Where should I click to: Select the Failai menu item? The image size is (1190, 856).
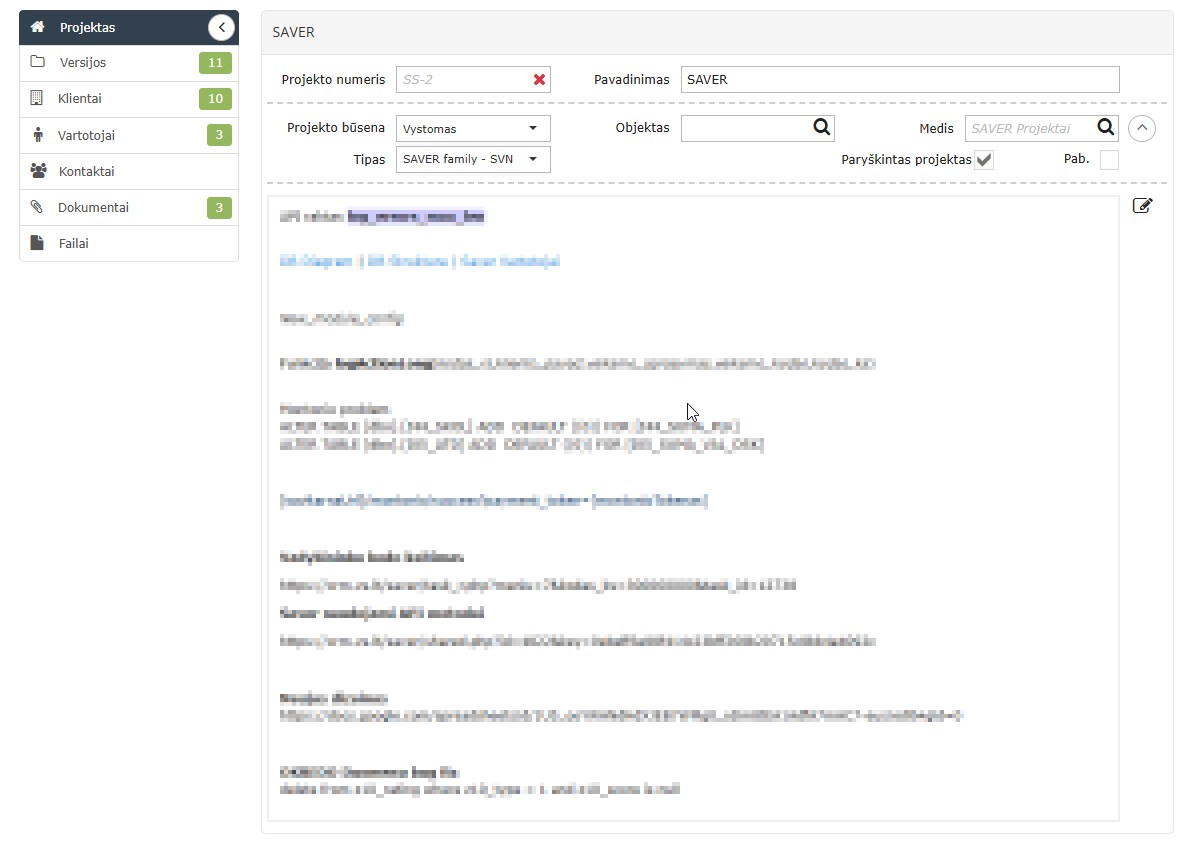pyautogui.click(x=73, y=244)
